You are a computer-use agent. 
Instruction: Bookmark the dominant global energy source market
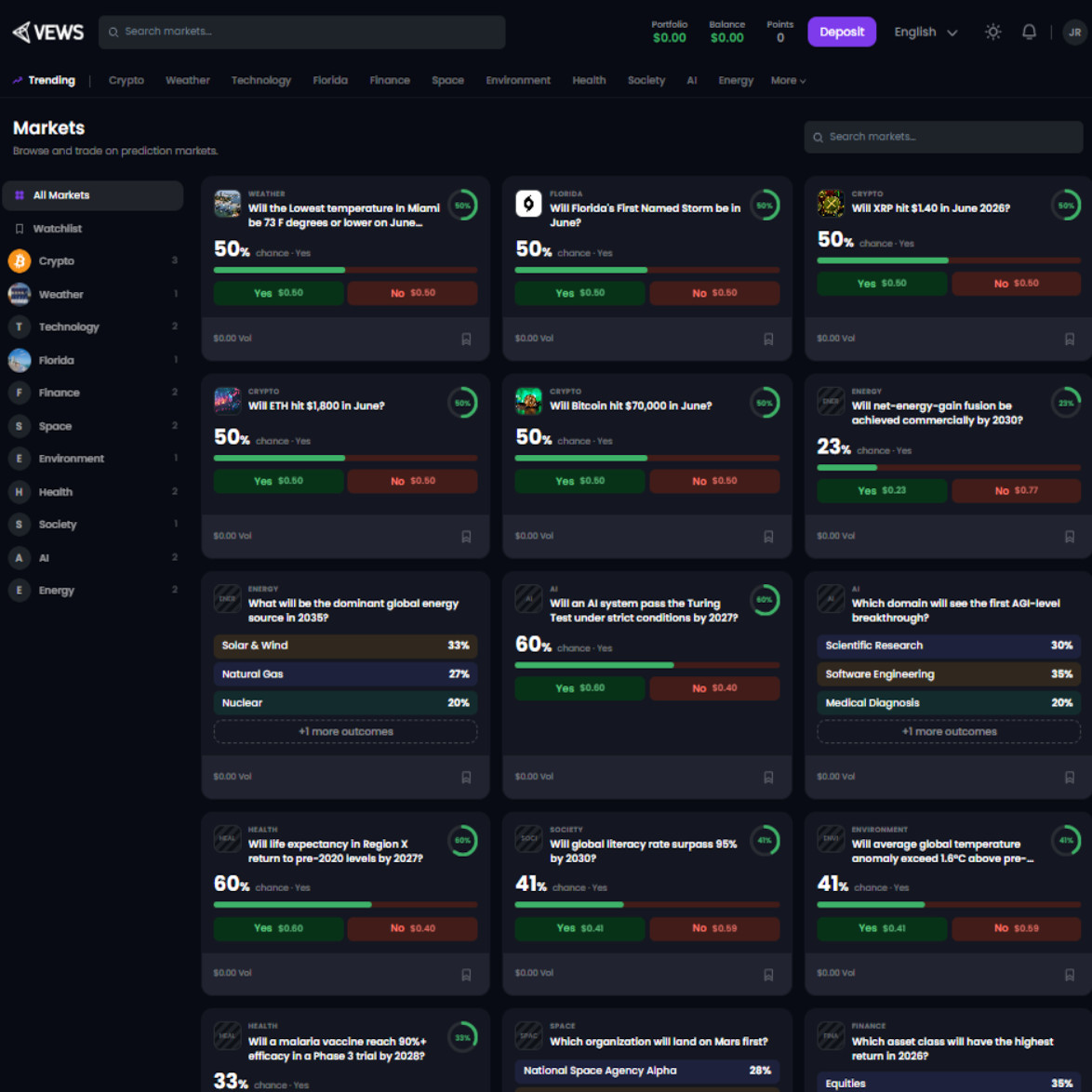(x=466, y=778)
